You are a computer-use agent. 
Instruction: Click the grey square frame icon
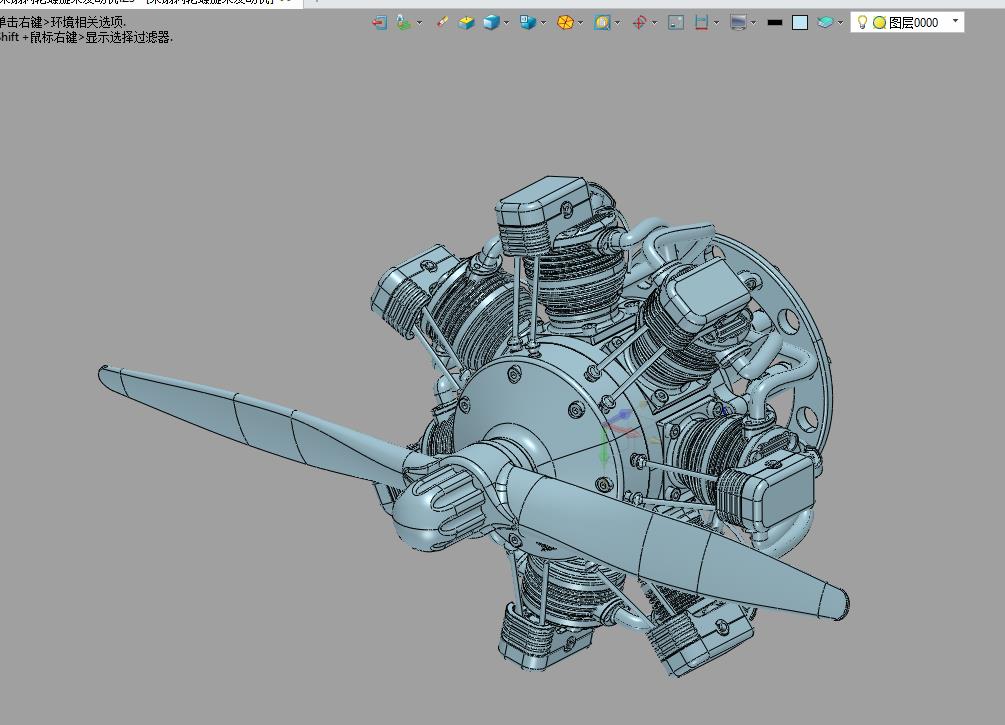point(676,23)
